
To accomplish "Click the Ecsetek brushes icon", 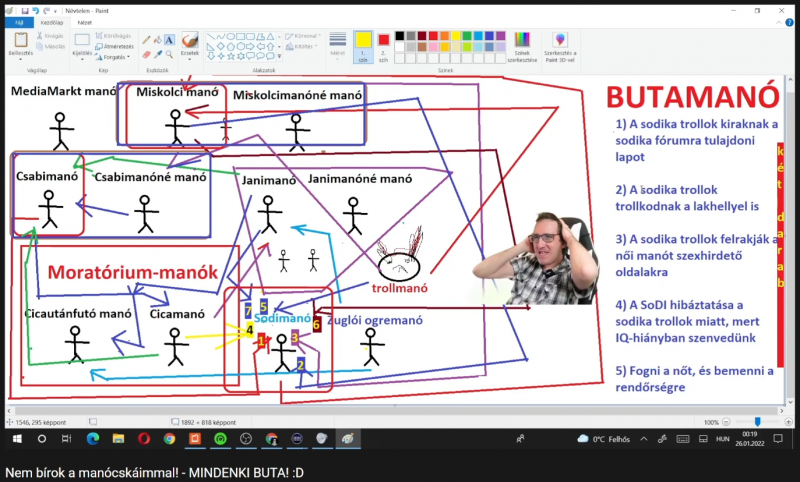I will coord(190,40).
